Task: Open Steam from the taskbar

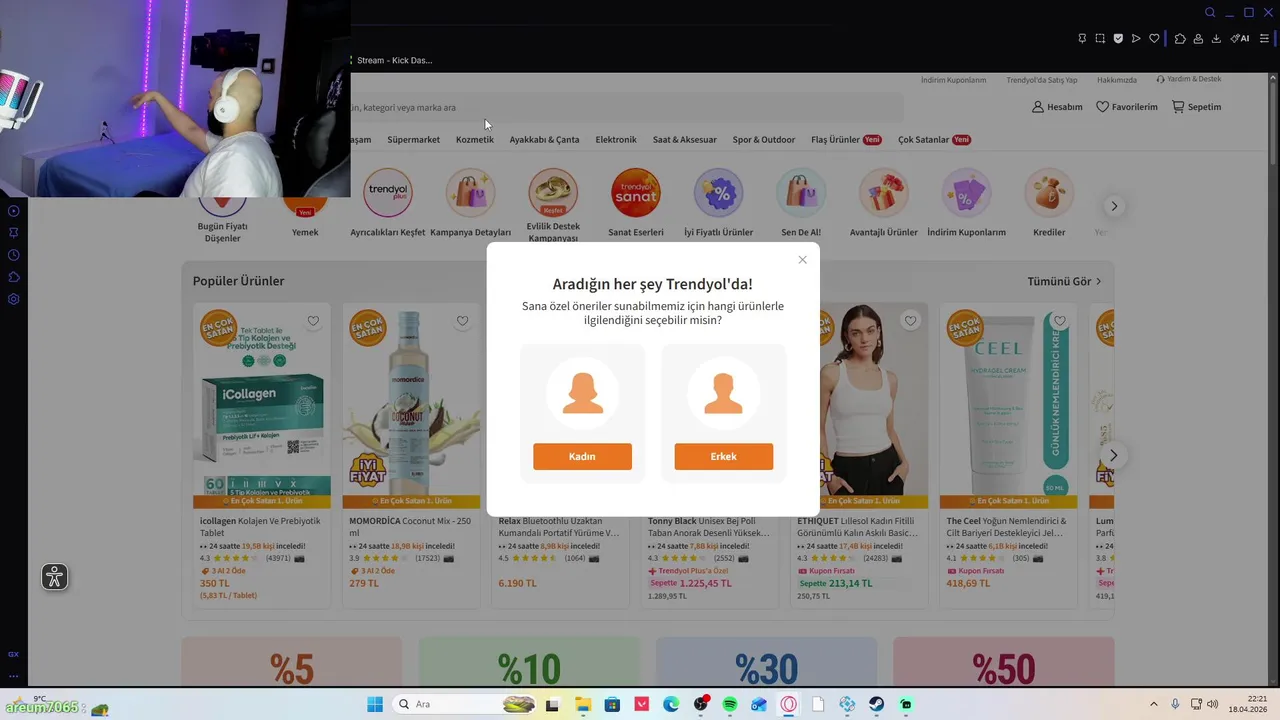Action: pos(877,705)
